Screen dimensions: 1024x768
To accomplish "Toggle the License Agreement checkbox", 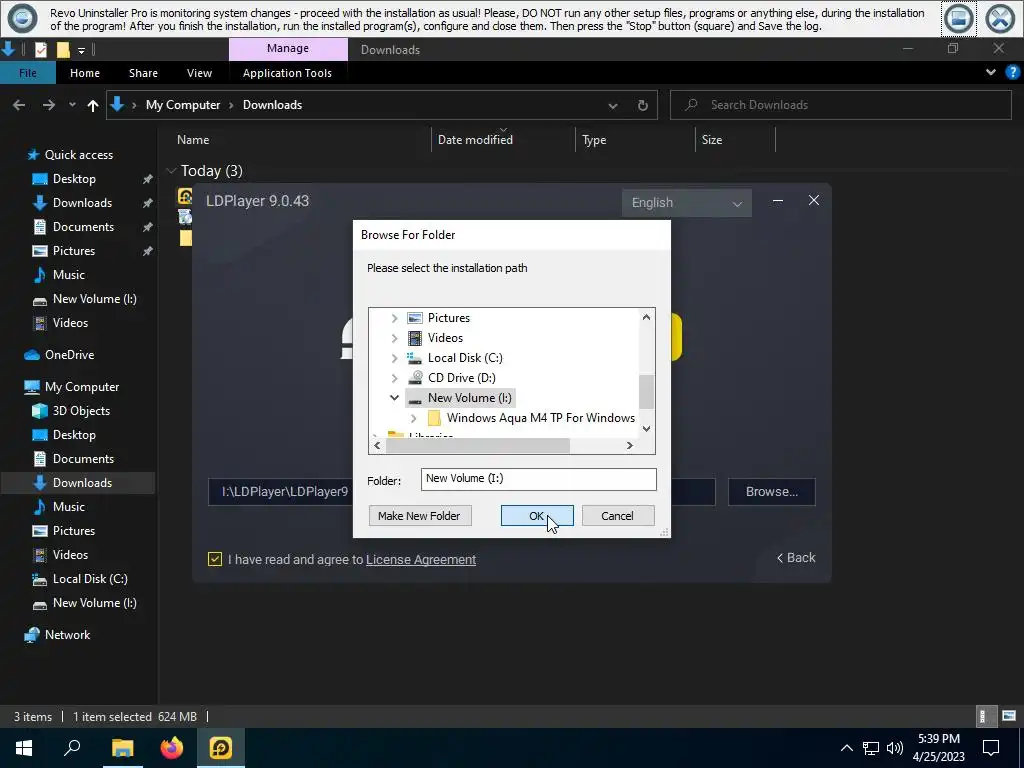I will [215, 559].
